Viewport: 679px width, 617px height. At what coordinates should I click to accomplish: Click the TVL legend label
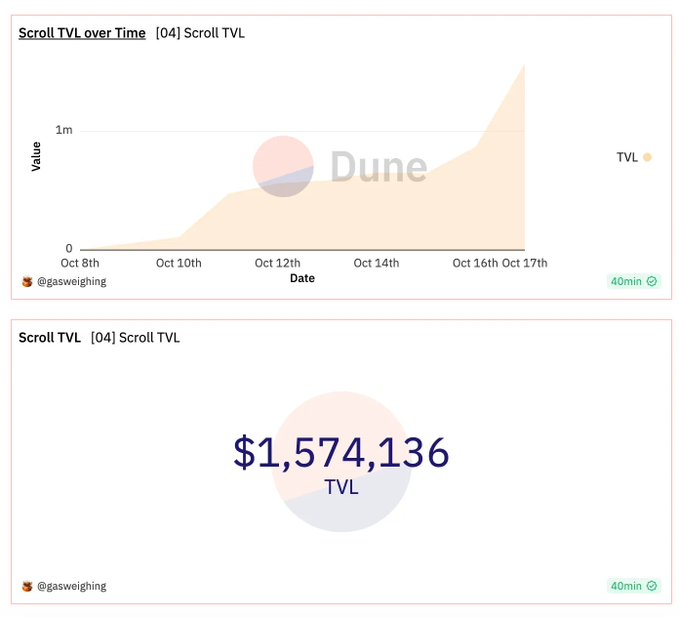tap(627, 157)
